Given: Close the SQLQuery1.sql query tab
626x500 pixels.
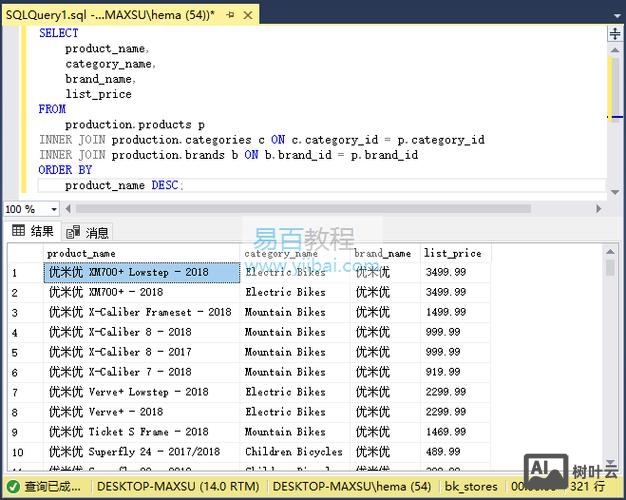Looking at the screenshot, I should click(248, 15).
